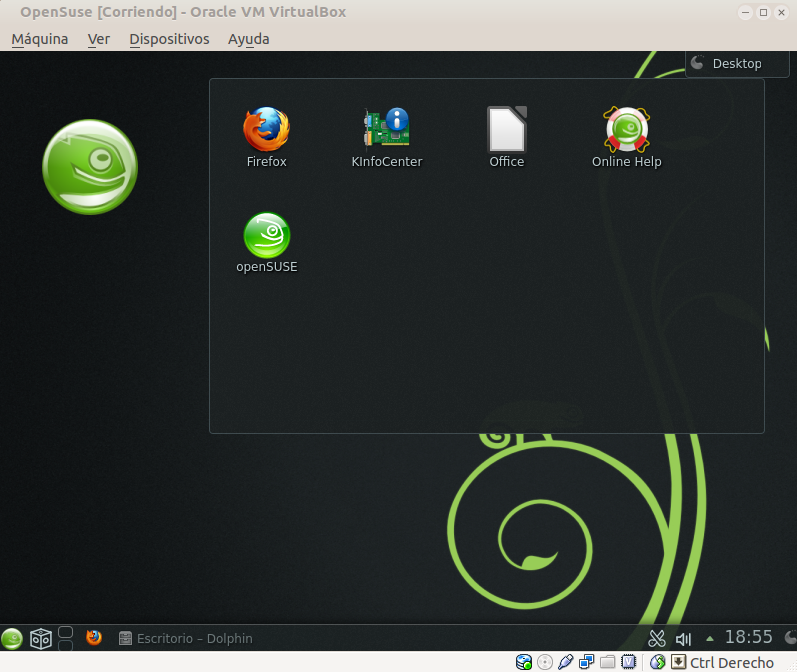
Task: Open the Ayuda menu
Action: (x=248, y=39)
